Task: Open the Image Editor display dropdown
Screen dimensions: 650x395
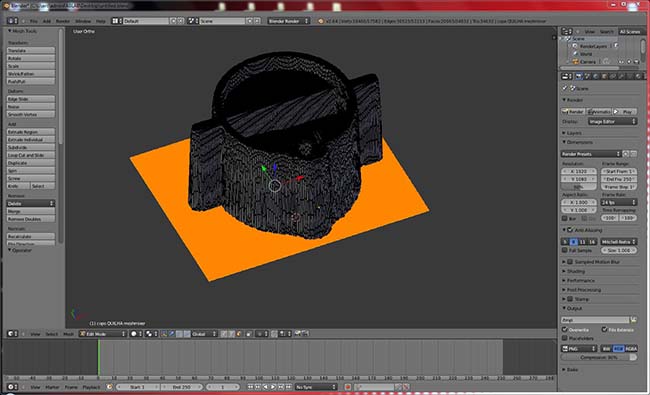Action: (612, 122)
